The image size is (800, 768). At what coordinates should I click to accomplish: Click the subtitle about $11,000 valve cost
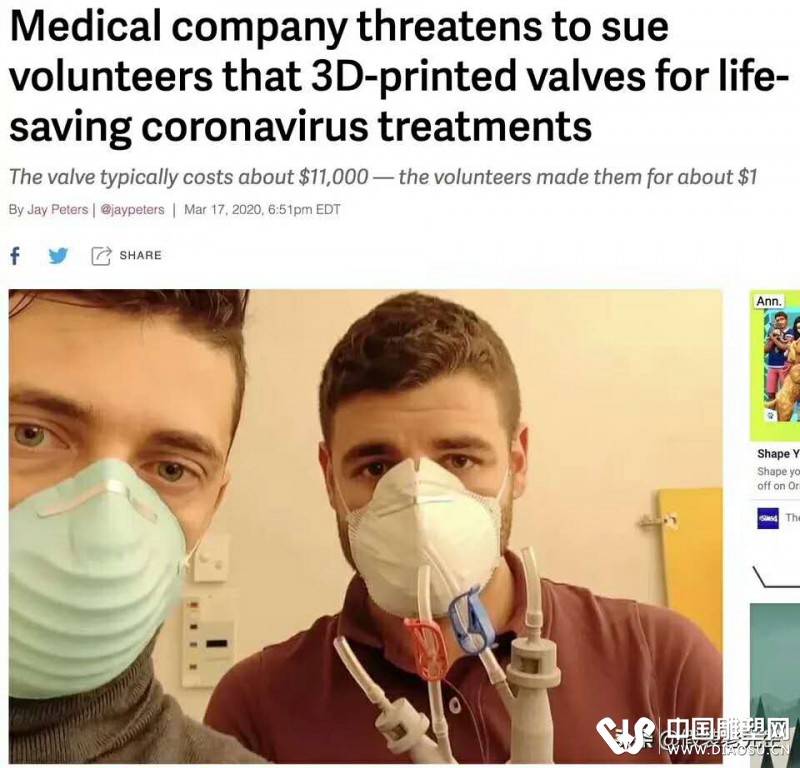[383, 177]
